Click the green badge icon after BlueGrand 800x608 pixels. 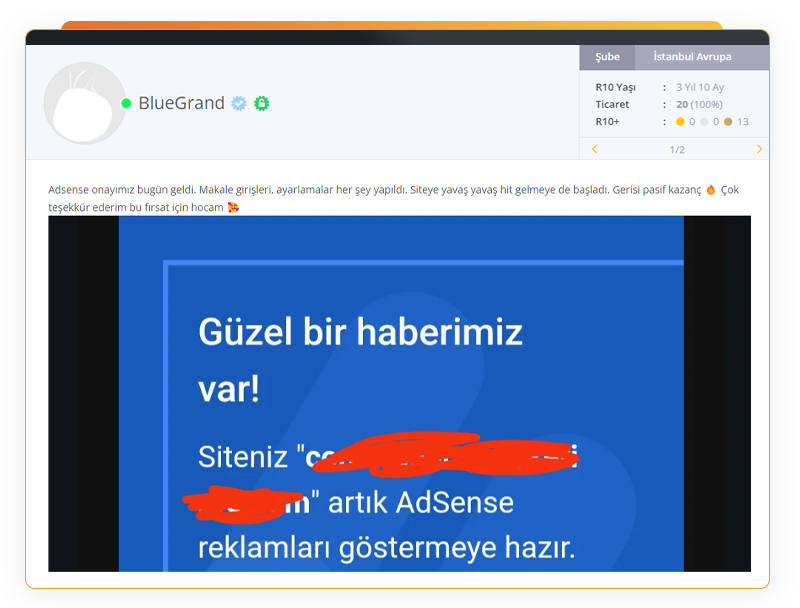tap(262, 104)
